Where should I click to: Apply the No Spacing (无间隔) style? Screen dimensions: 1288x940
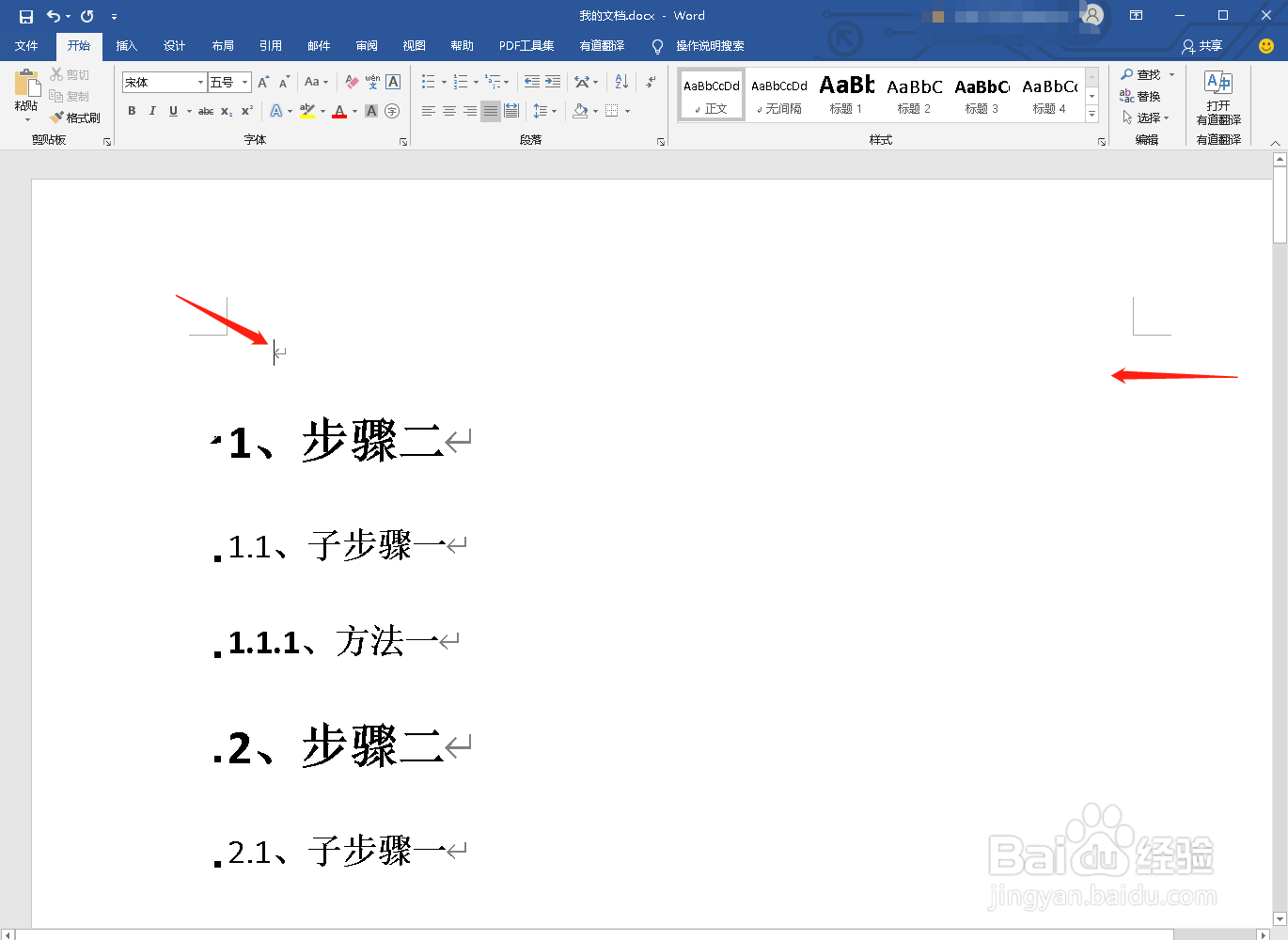[778, 94]
